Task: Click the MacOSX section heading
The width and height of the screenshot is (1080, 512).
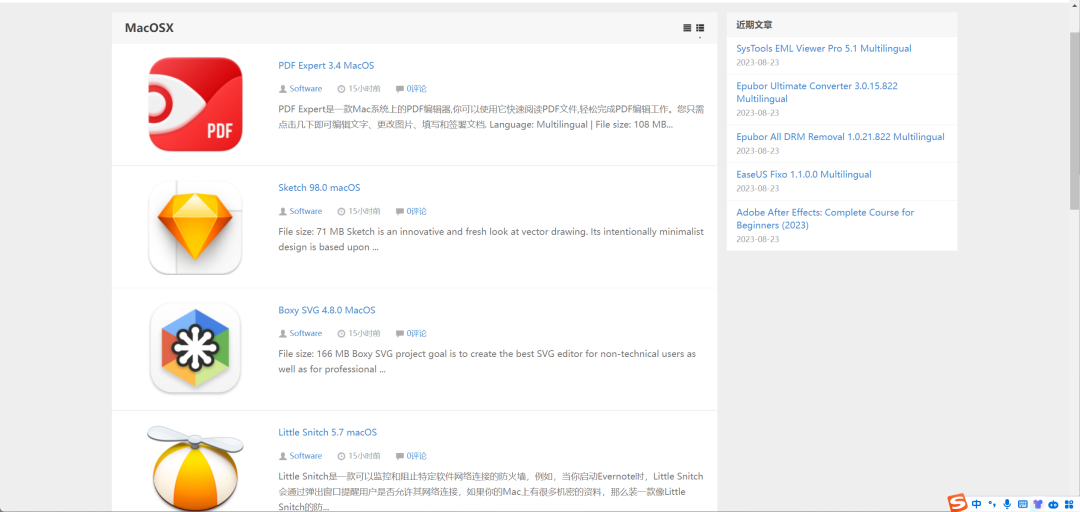Action: [149, 28]
